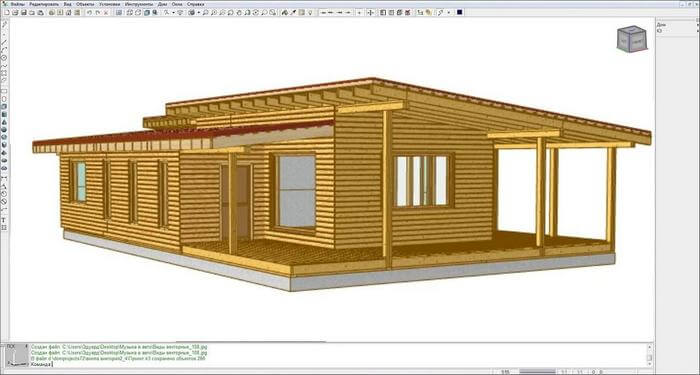The width and height of the screenshot is (700, 375).
Task: Expand the dropdown arrow before the move cross icon
Action: click(x=359, y=12)
